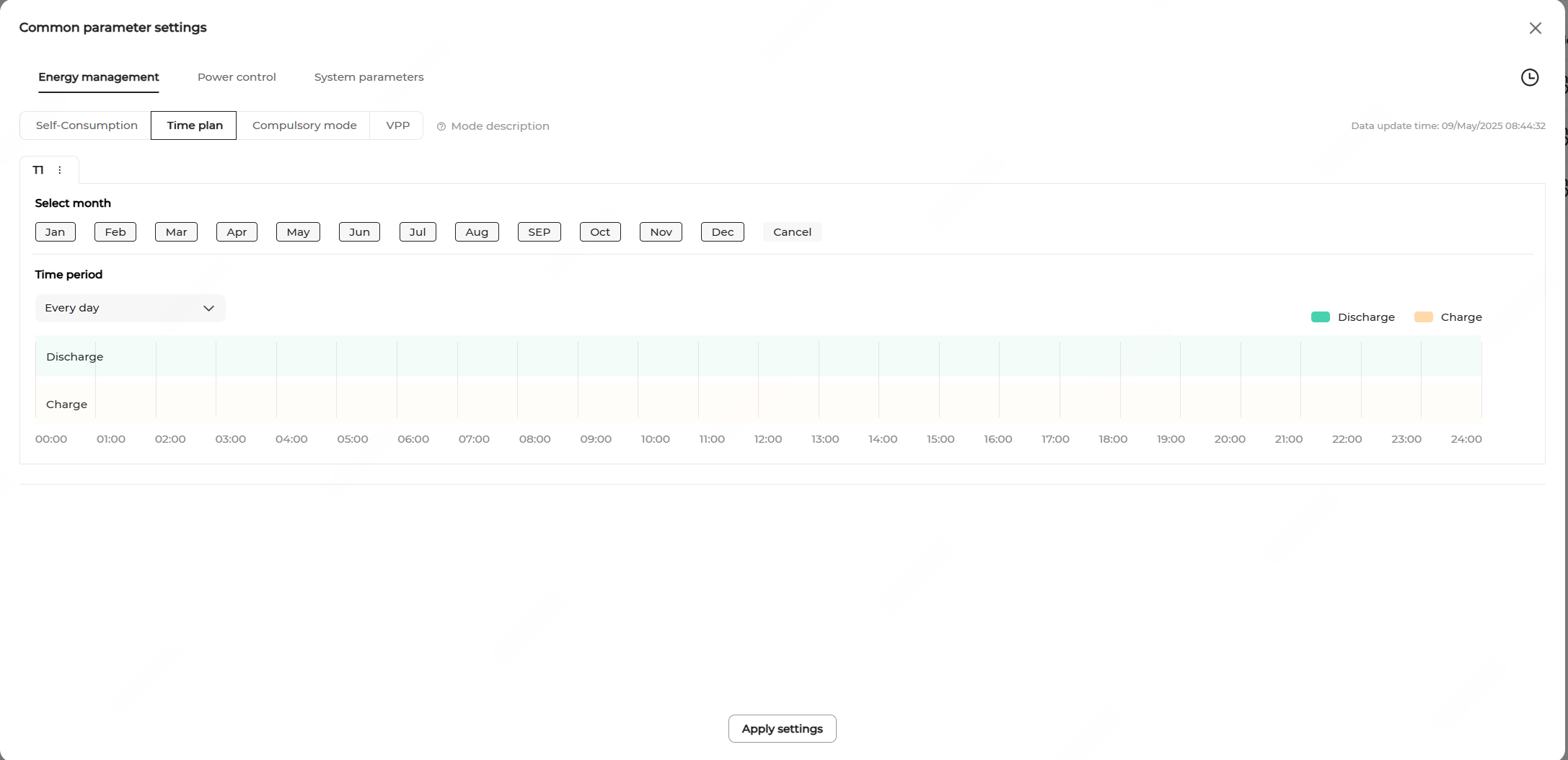Expand the Every day dropdown

pyautogui.click(x=130, y=308)
